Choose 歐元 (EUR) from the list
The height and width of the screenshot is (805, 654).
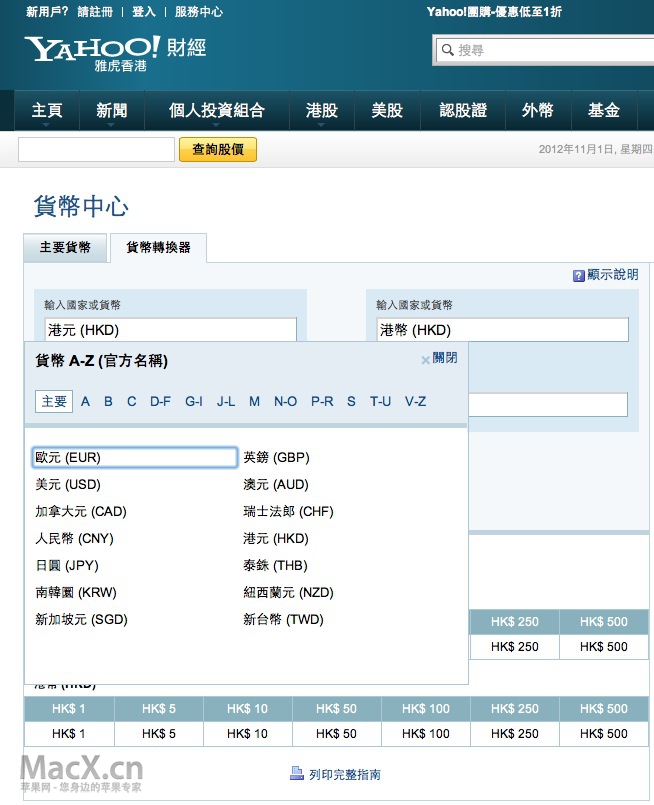pos(134,457)
